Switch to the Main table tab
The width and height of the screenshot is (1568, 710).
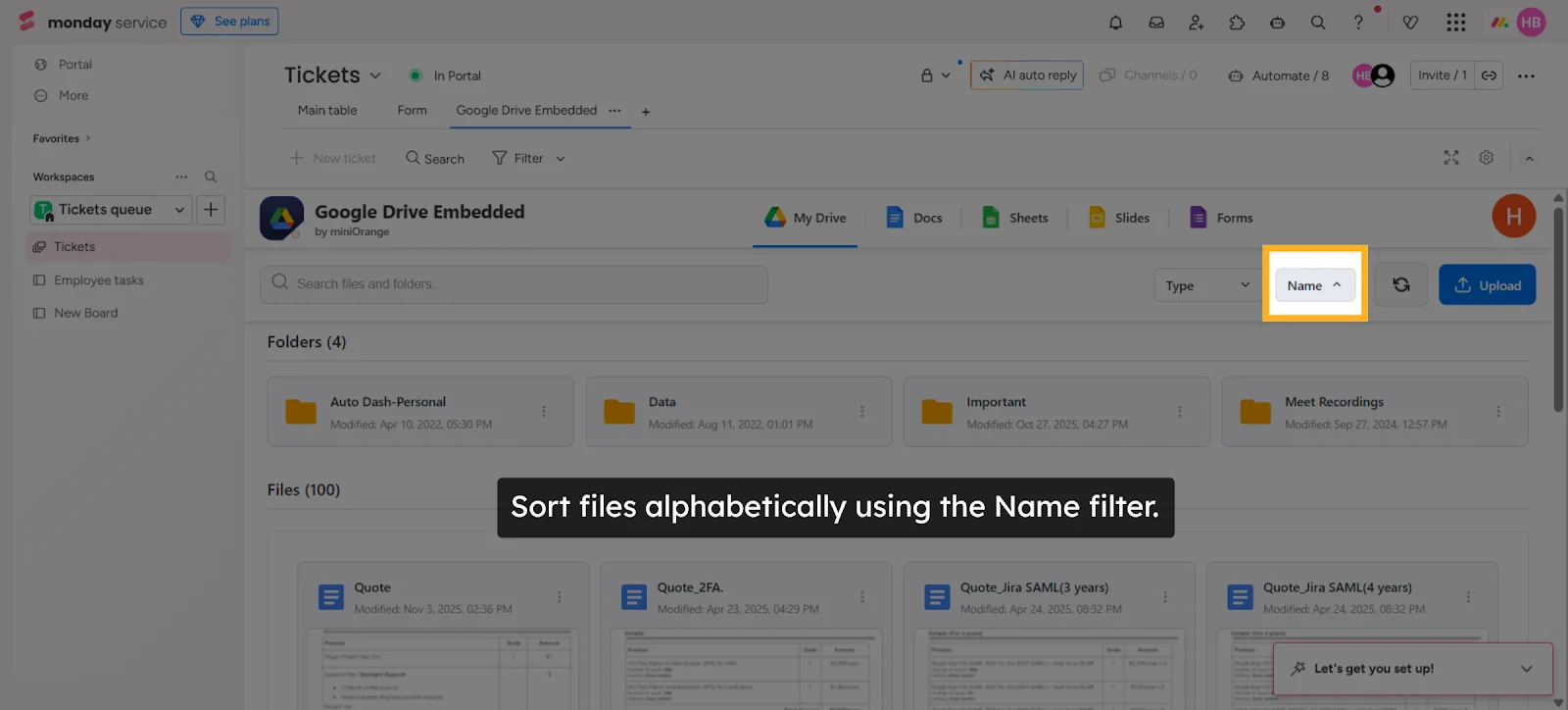[327, 111]
